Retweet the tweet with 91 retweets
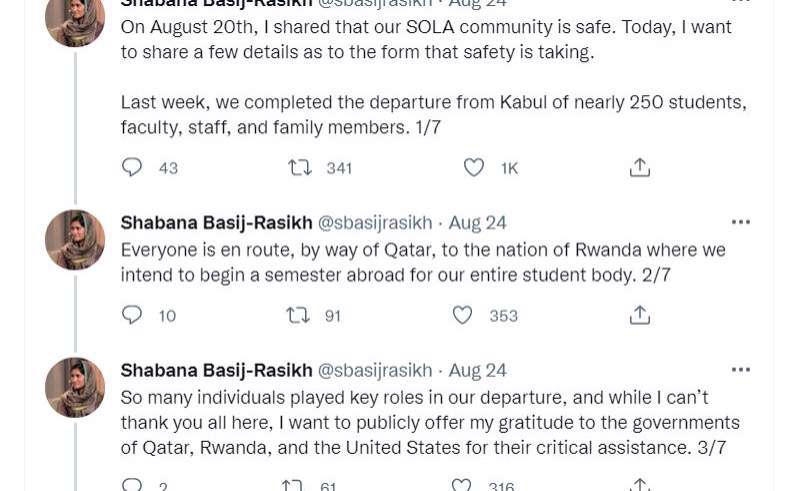This screenshot has width=801, height=491. (x=298, y=315)
